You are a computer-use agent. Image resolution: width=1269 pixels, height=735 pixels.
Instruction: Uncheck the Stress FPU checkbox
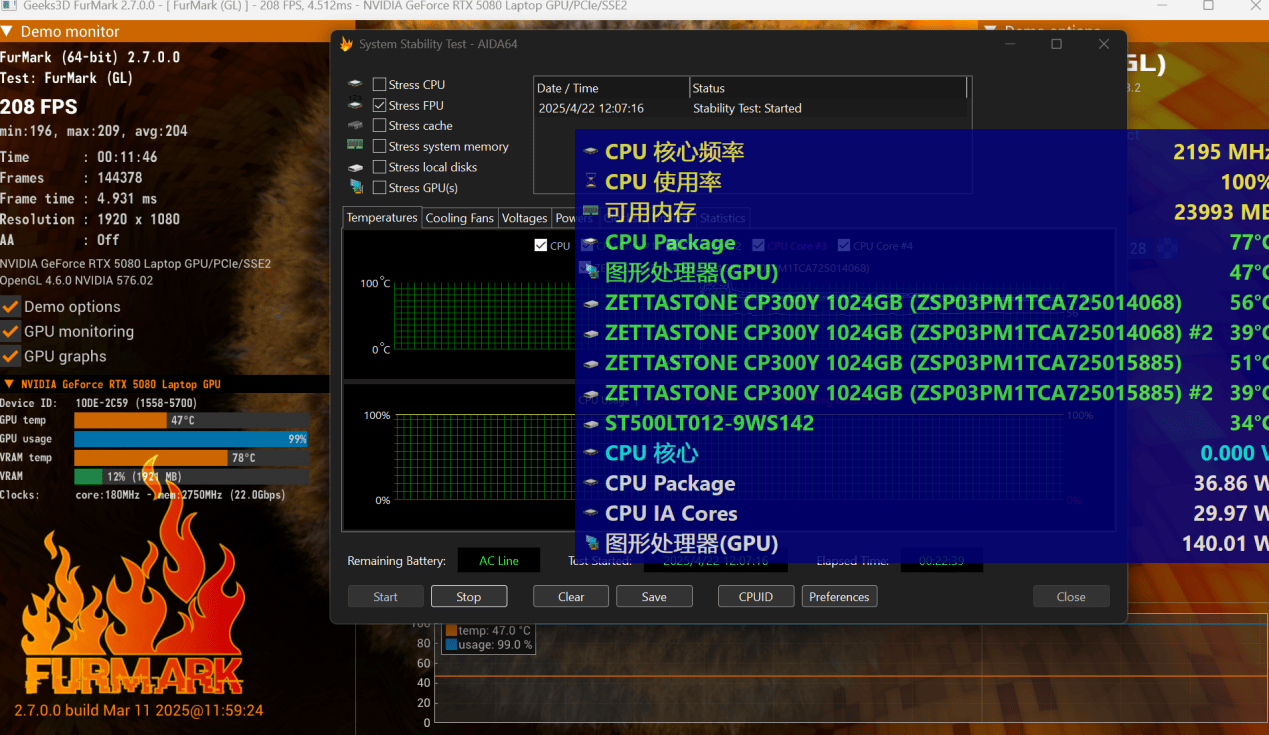coord(380,105)
